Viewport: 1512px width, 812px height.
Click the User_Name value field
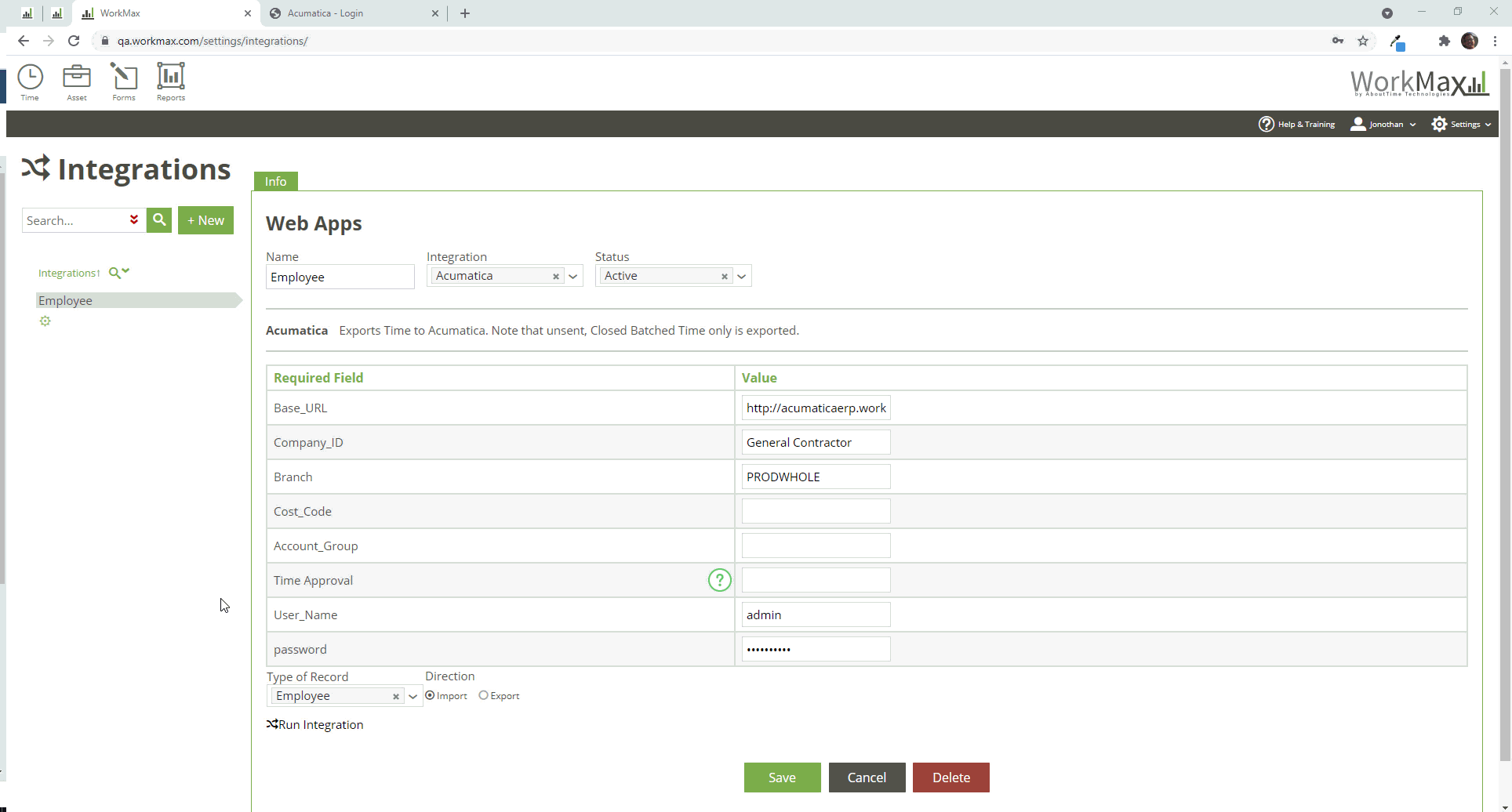coord(816,614)
